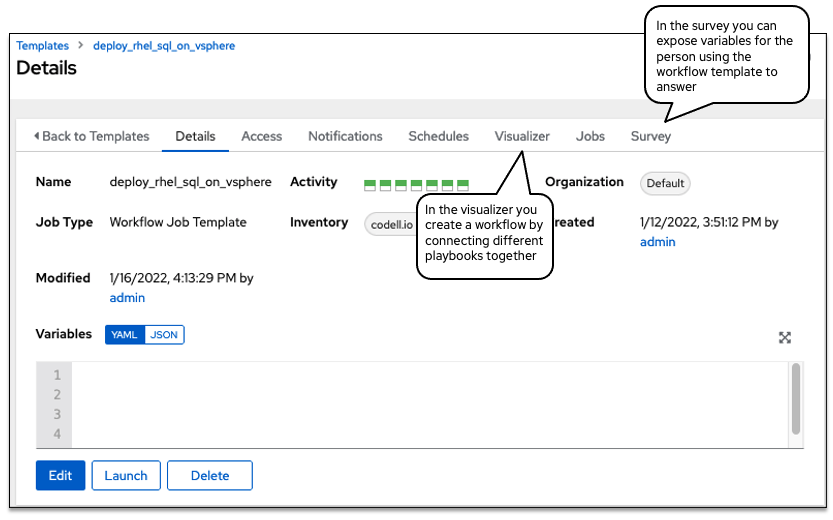This screenshot has height=520, width=833.
Task: Click the Default organization chip
Action: click(665, 183)
